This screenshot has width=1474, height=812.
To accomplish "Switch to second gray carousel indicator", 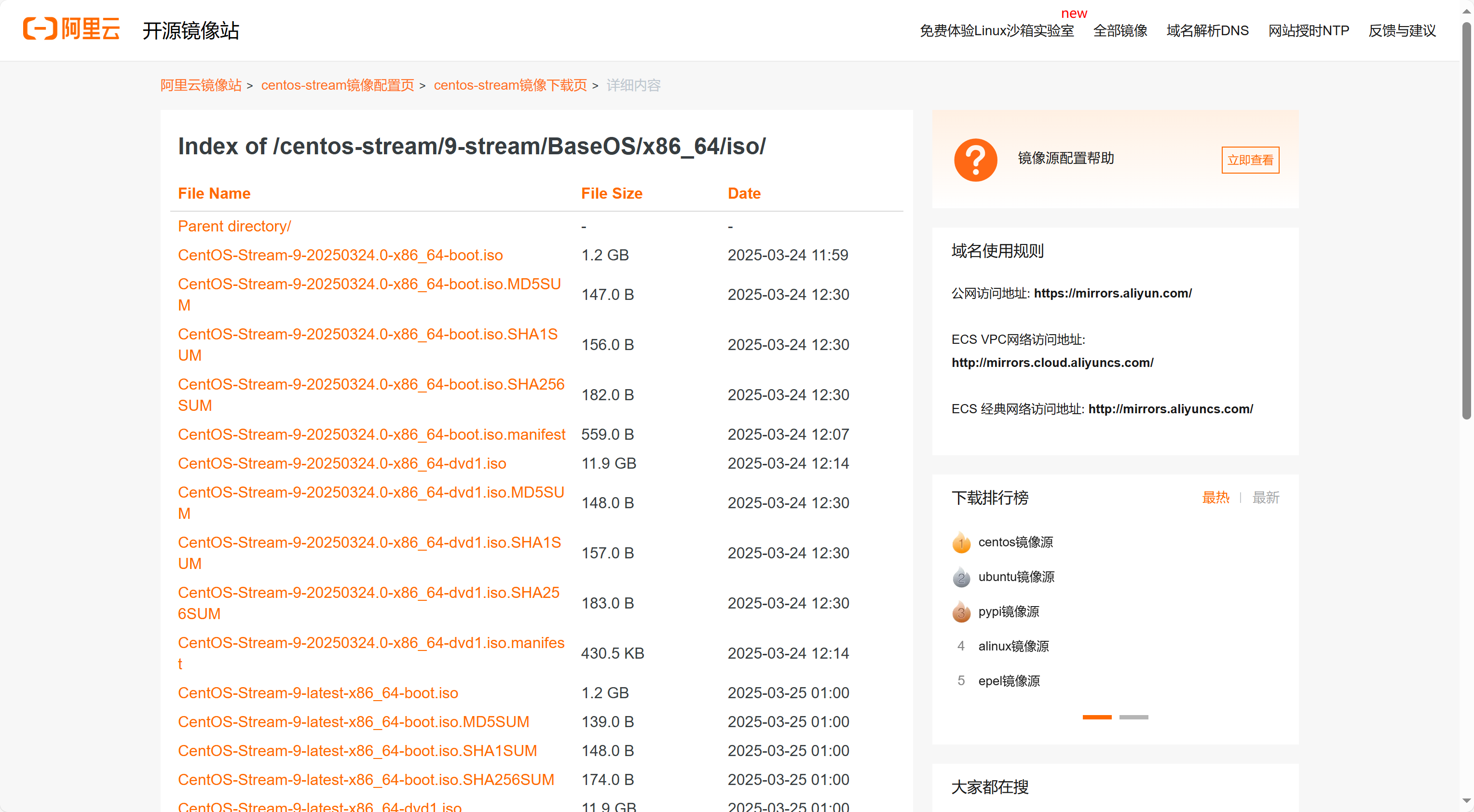I will [x=1133, y=717].
